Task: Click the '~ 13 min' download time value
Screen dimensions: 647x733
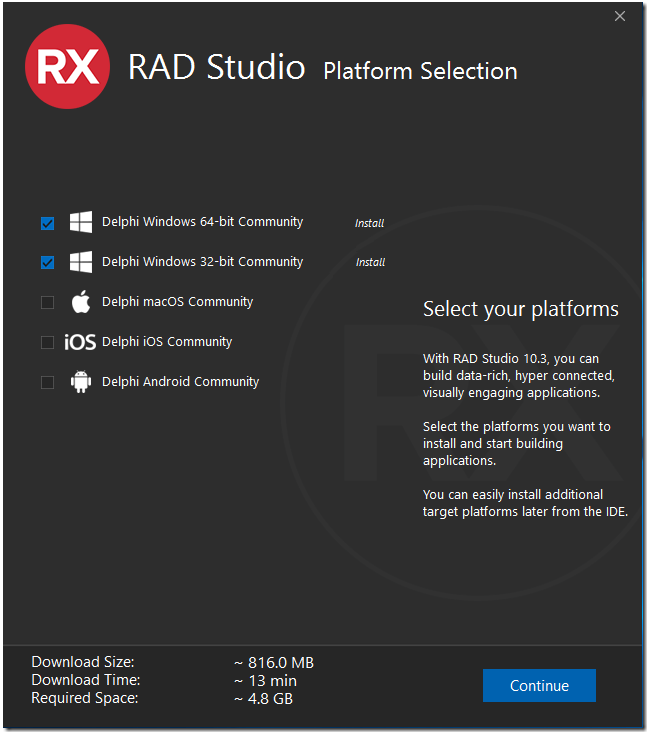Action: [266, 681]
